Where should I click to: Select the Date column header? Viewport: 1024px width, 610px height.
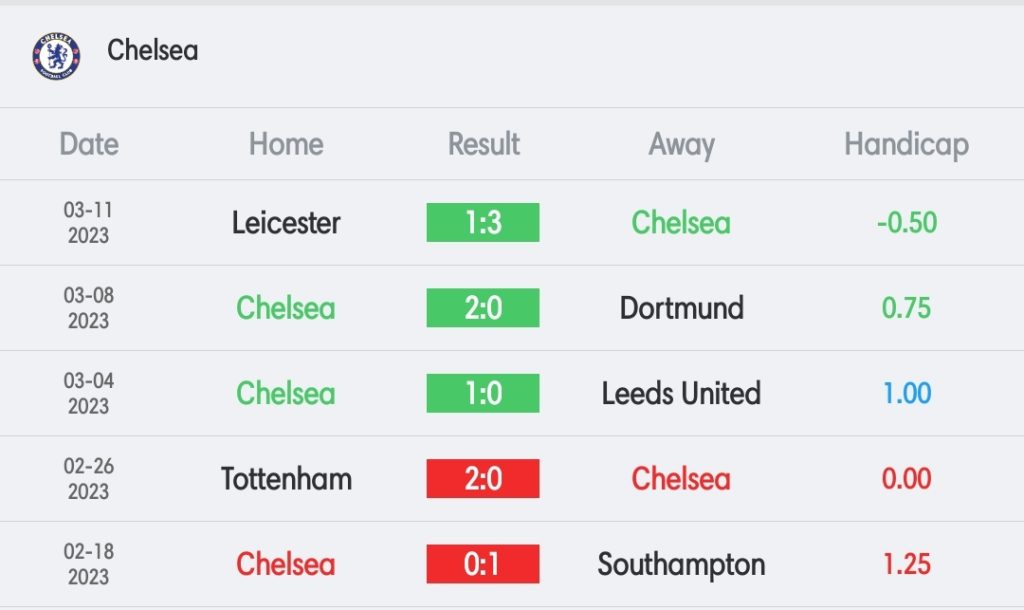pyautogui.click(x=89, y=144)
